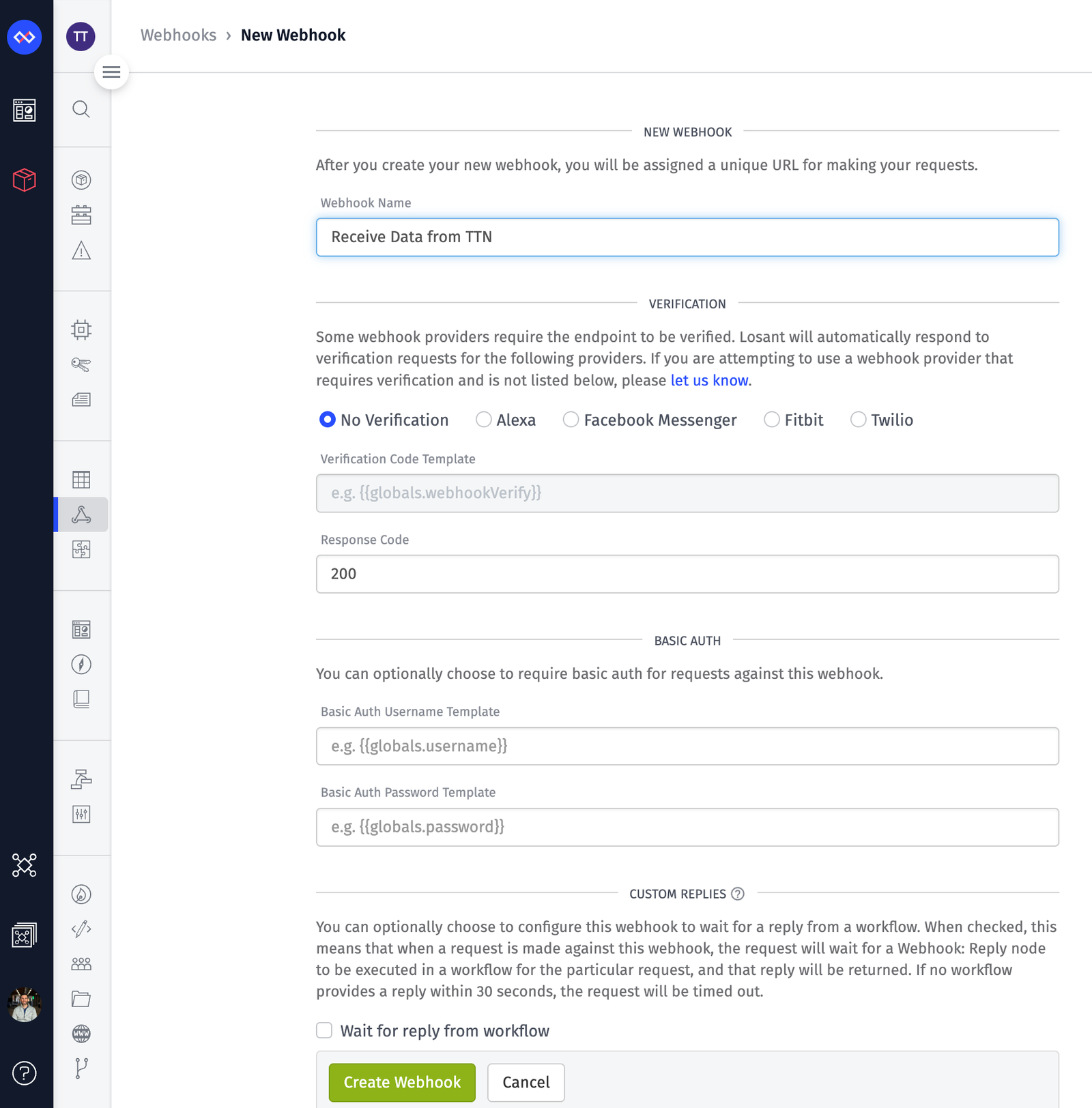1092x1108 pixels.
Task: Collapse the sidebar with the hamburger toggle
Action: 111,72
